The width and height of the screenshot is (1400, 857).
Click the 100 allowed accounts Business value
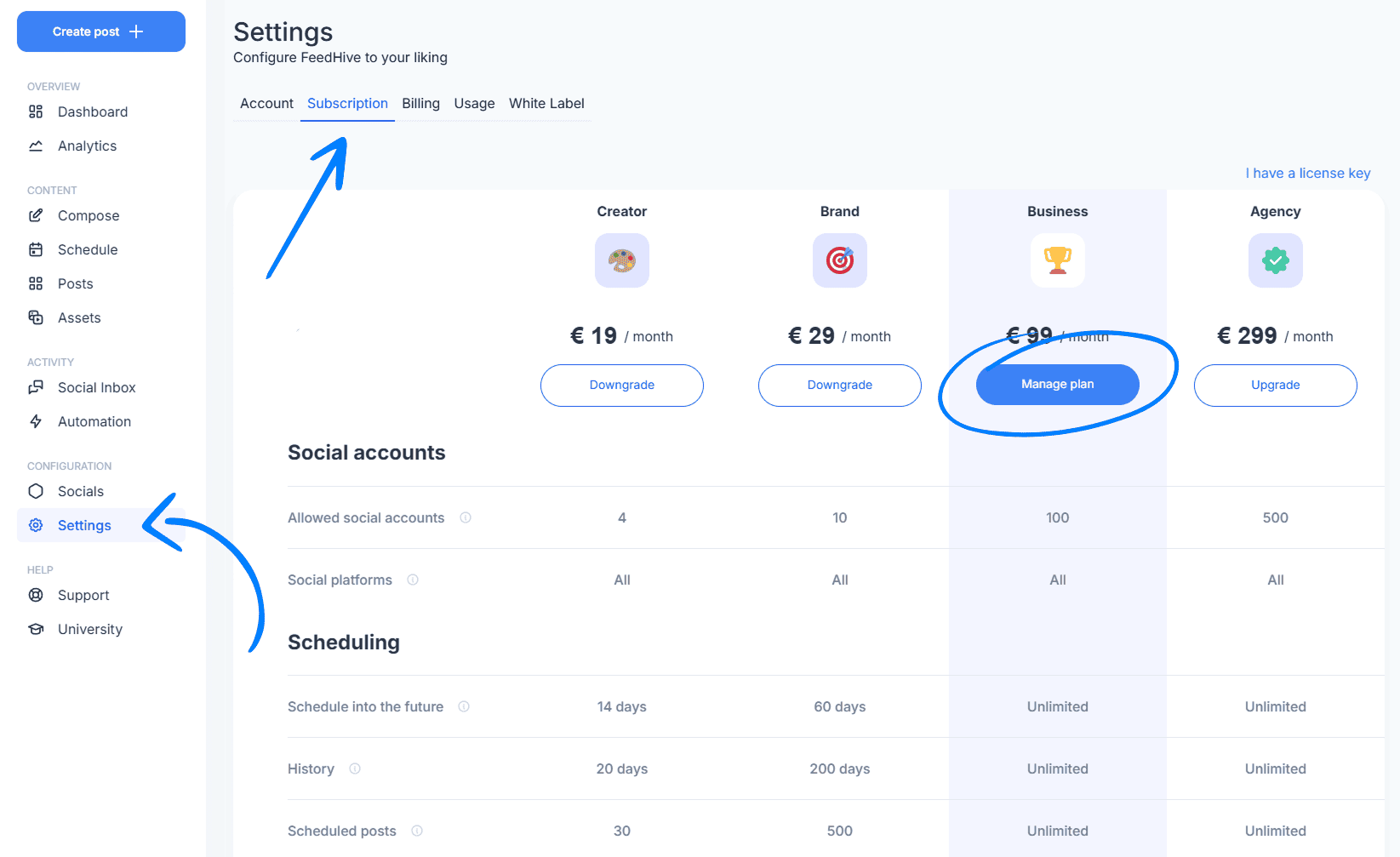tap(1058, 517)
